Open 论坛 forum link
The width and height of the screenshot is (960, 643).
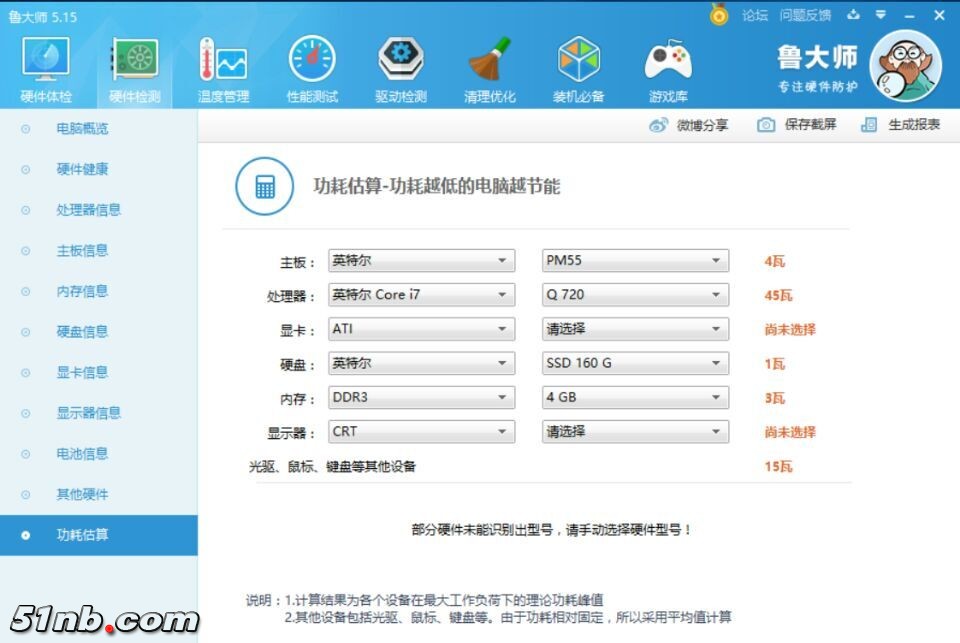pyautogui.click(x=754, y=15)
